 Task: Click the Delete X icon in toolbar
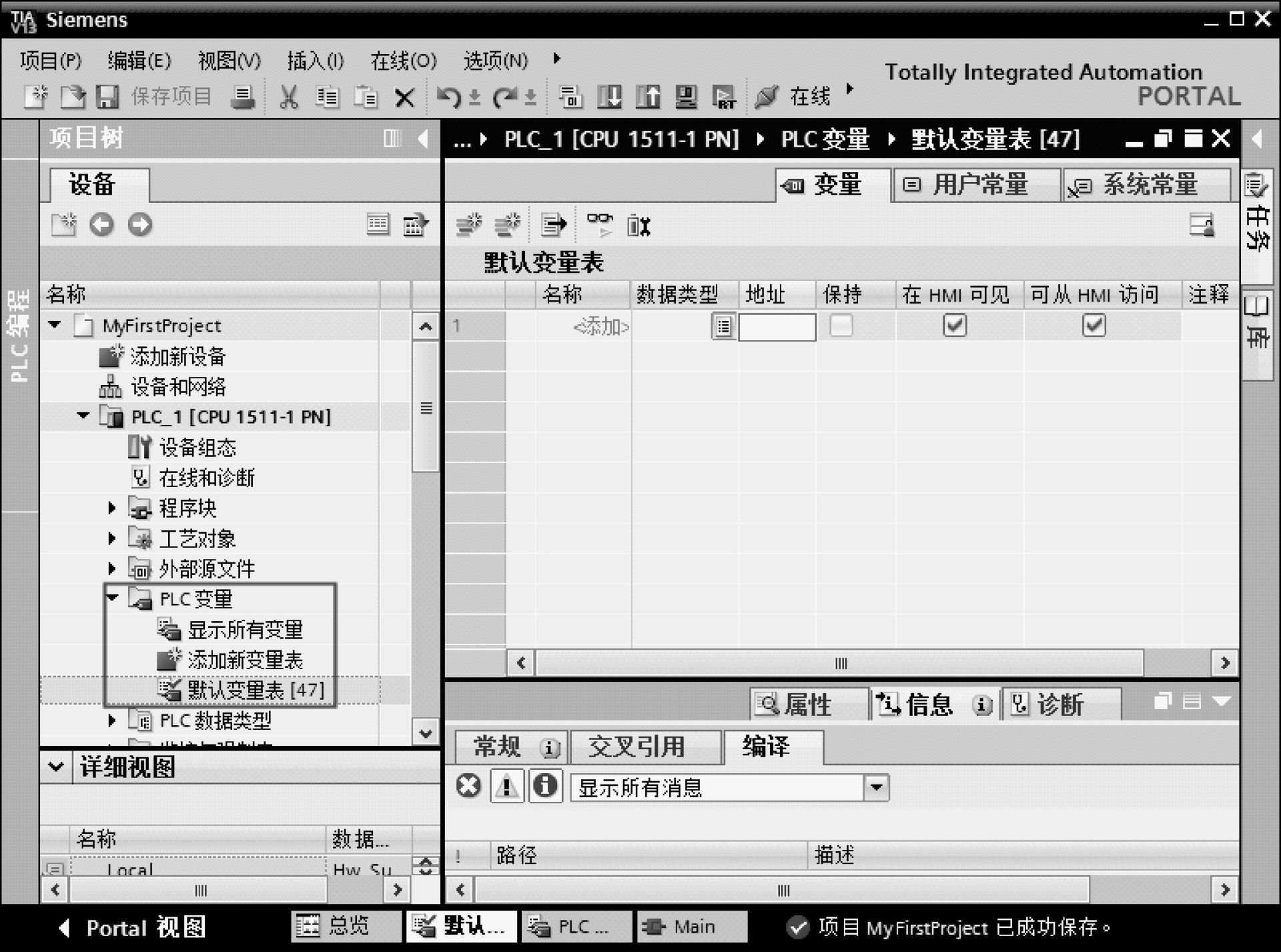404,99
